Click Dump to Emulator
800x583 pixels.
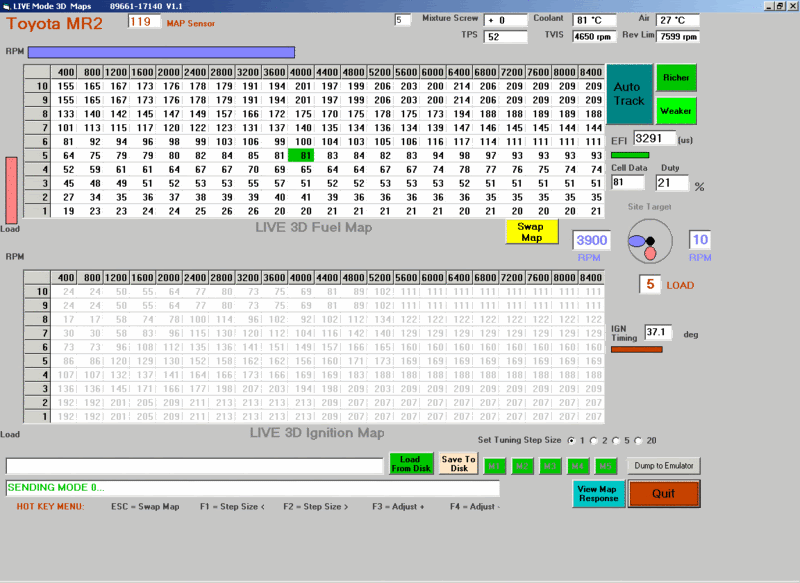664,466
